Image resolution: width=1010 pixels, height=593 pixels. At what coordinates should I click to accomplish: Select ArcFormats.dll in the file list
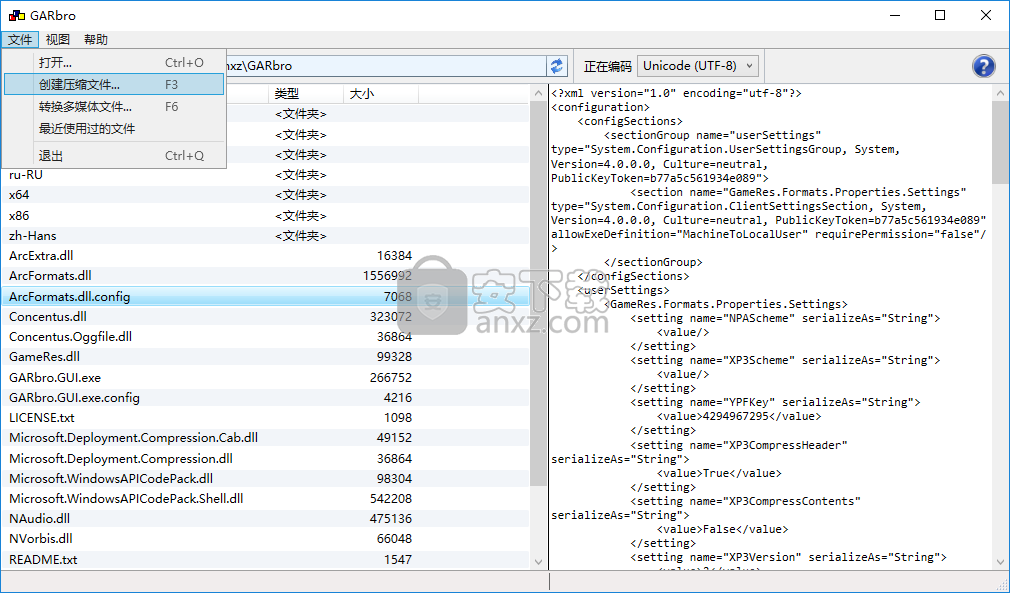coord(265,276)
